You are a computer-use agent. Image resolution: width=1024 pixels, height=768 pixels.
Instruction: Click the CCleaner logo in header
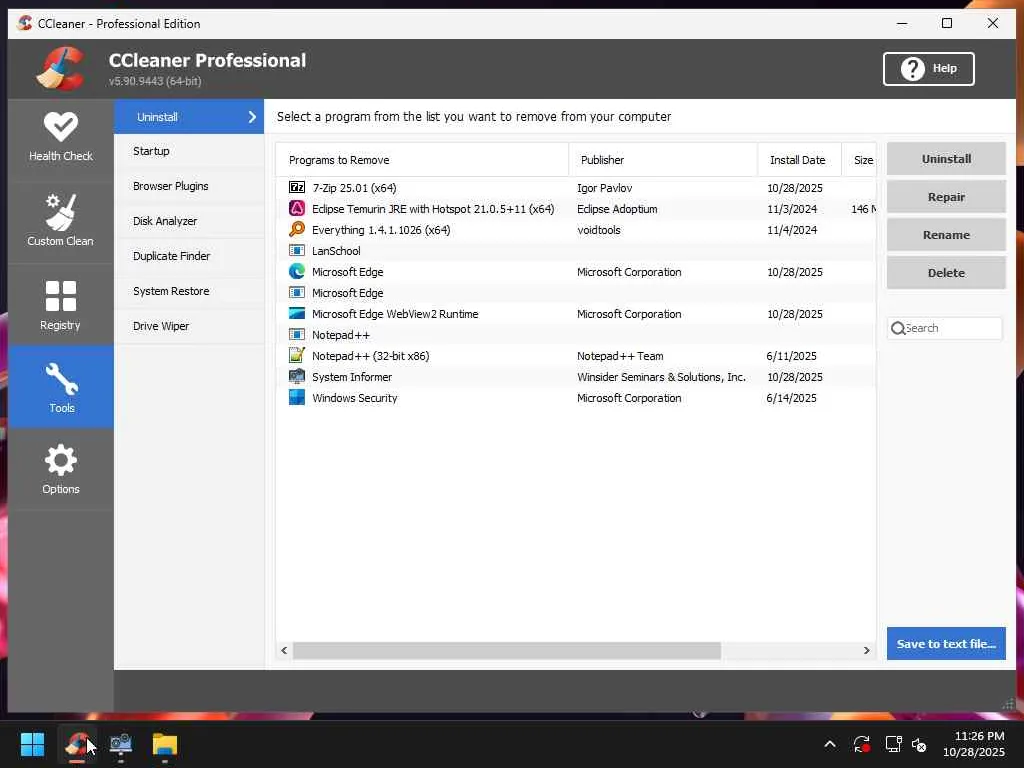coord(61,69)
